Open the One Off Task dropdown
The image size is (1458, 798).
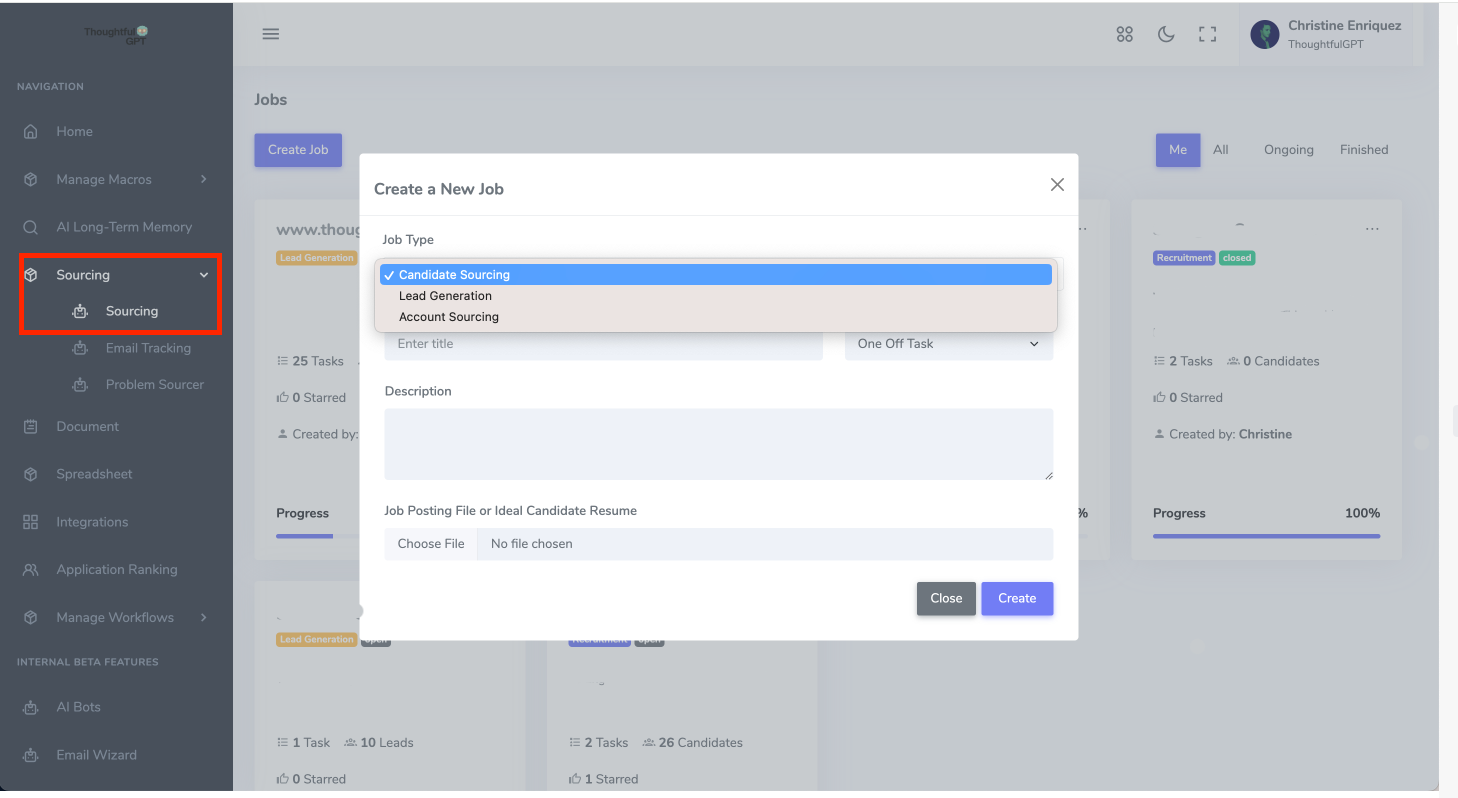click(948, 344)
